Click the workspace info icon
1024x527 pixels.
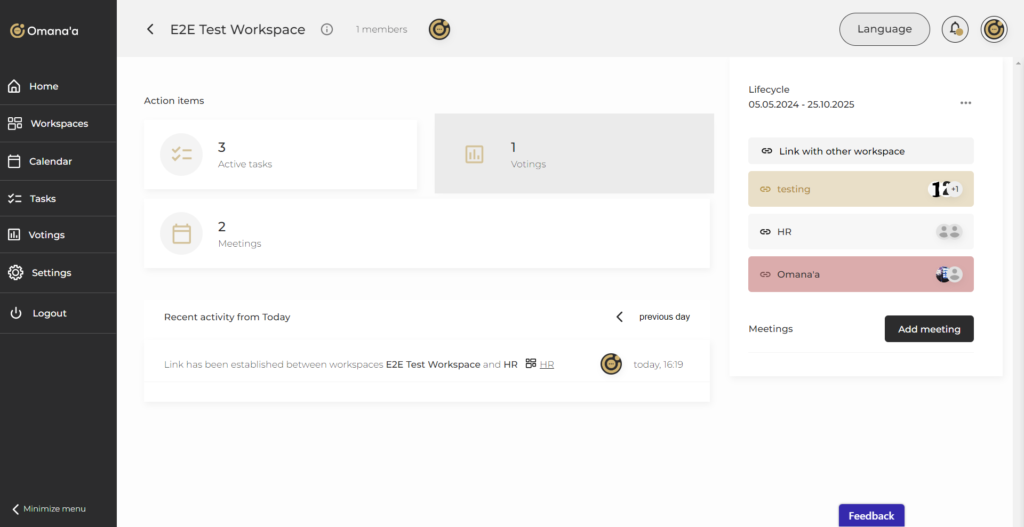coord(327,29)
